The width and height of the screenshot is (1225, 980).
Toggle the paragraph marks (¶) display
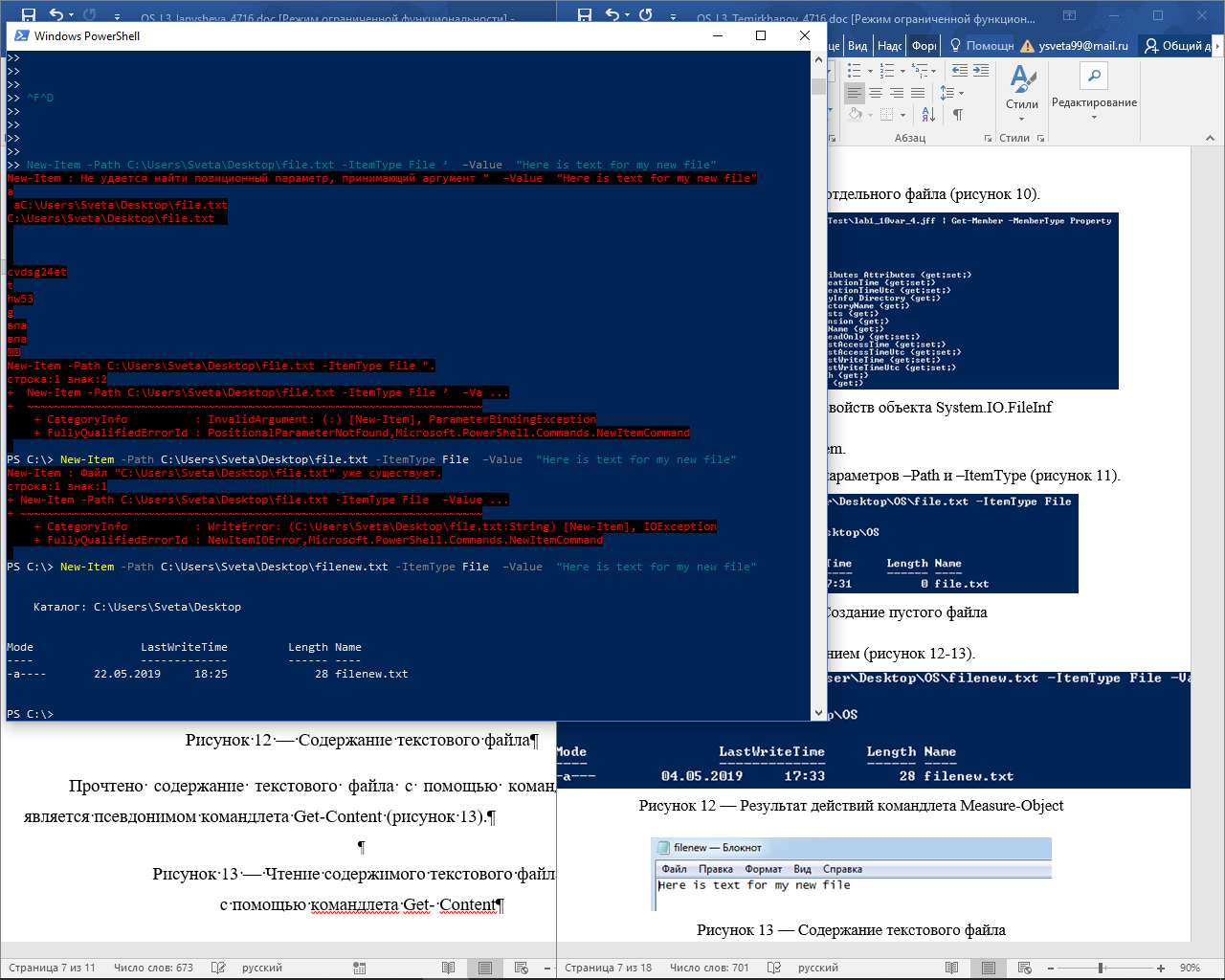[x=957, y=115]
